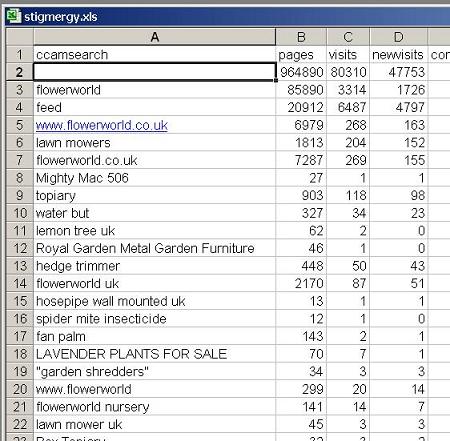Viewport: 450px width, 441px height.
Task: Select the visits value 118
Action: coord(348,196)
